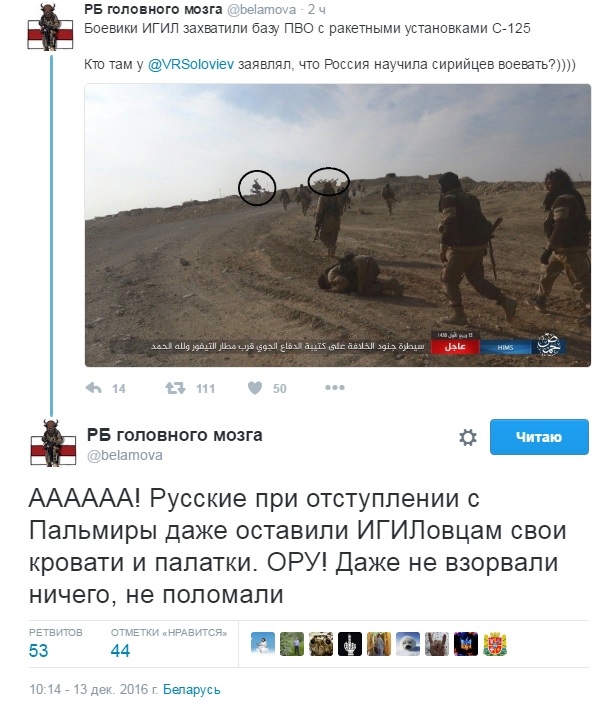Open the coat-of-arms avatar profile
The width and height of the screenshot is (616, 706).
pos(495,643)
